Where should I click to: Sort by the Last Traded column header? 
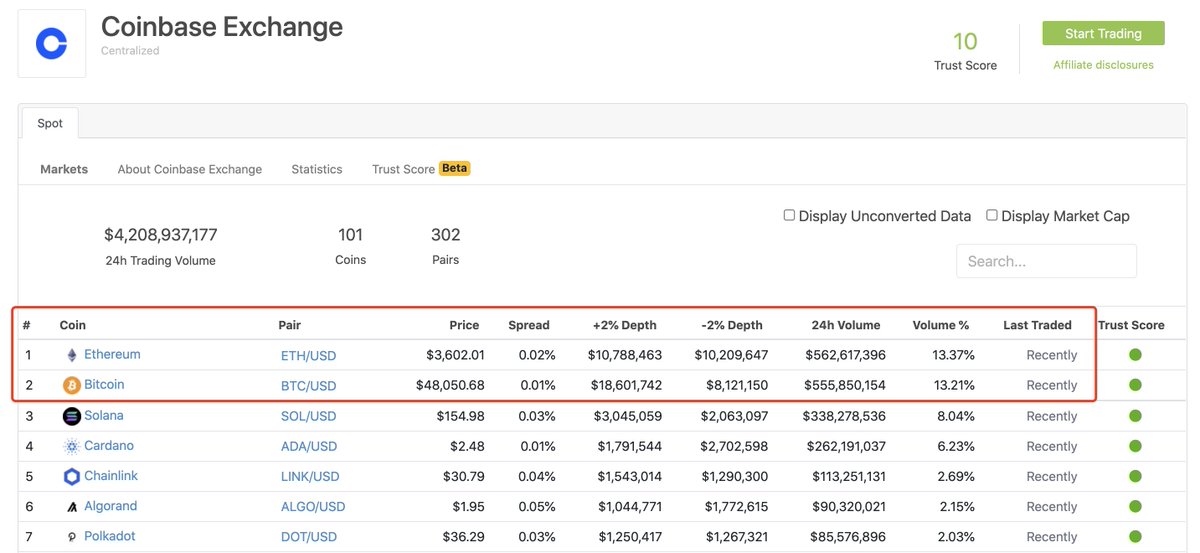(1037, 325)
